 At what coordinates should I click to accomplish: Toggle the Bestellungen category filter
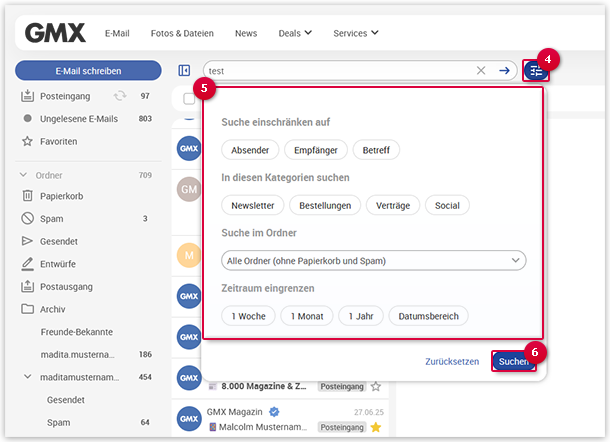pos(325,205)
